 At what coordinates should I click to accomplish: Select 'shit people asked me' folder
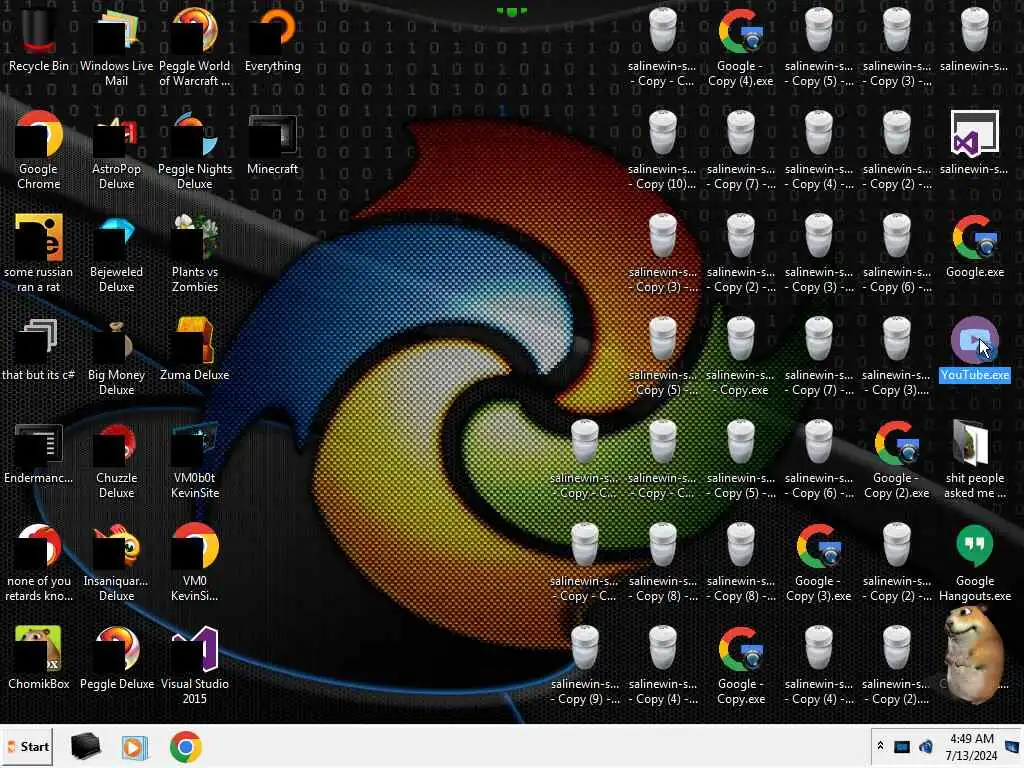[x=975, y=460]
